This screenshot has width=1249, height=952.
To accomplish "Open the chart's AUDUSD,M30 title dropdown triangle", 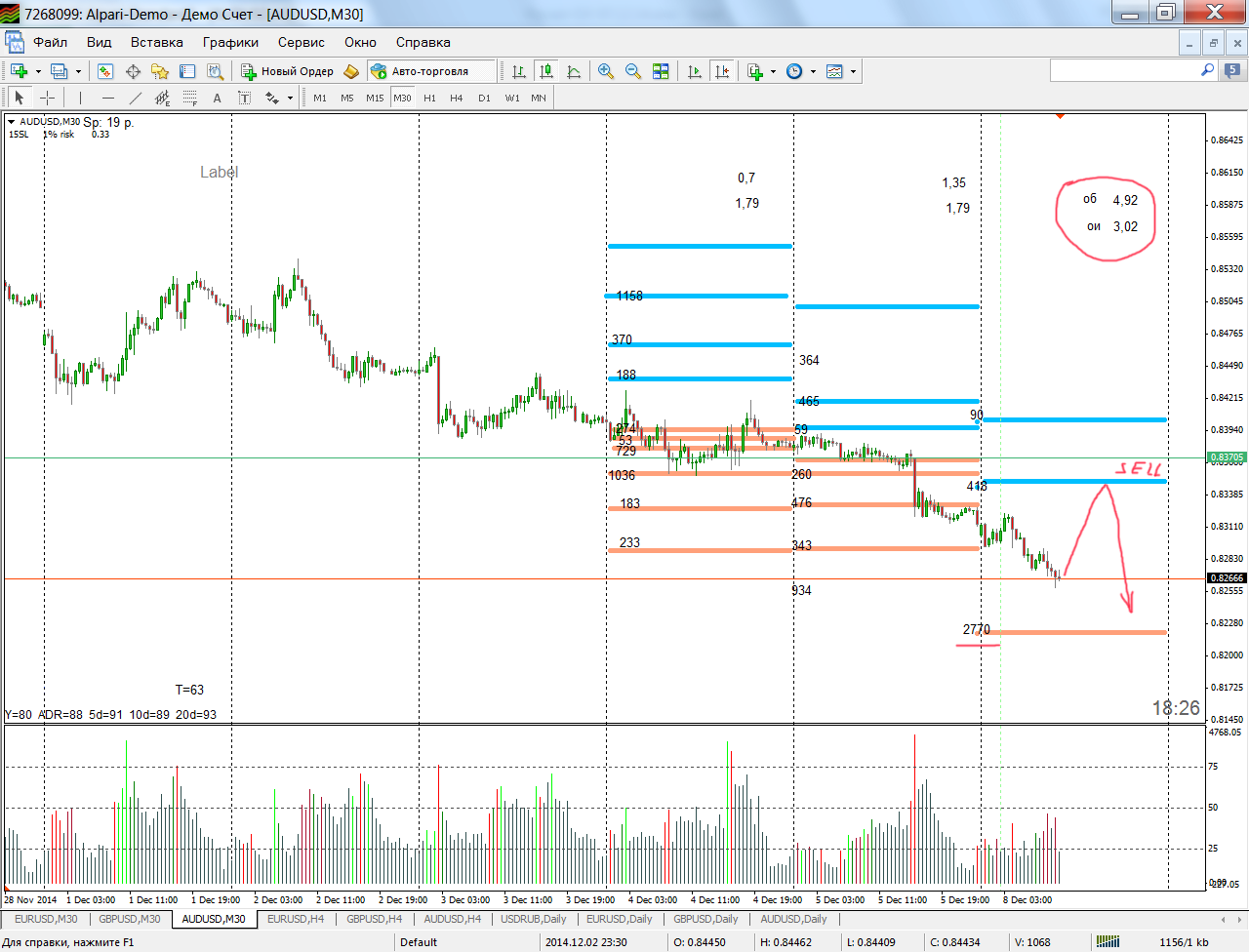I will [x=12, y=122].
